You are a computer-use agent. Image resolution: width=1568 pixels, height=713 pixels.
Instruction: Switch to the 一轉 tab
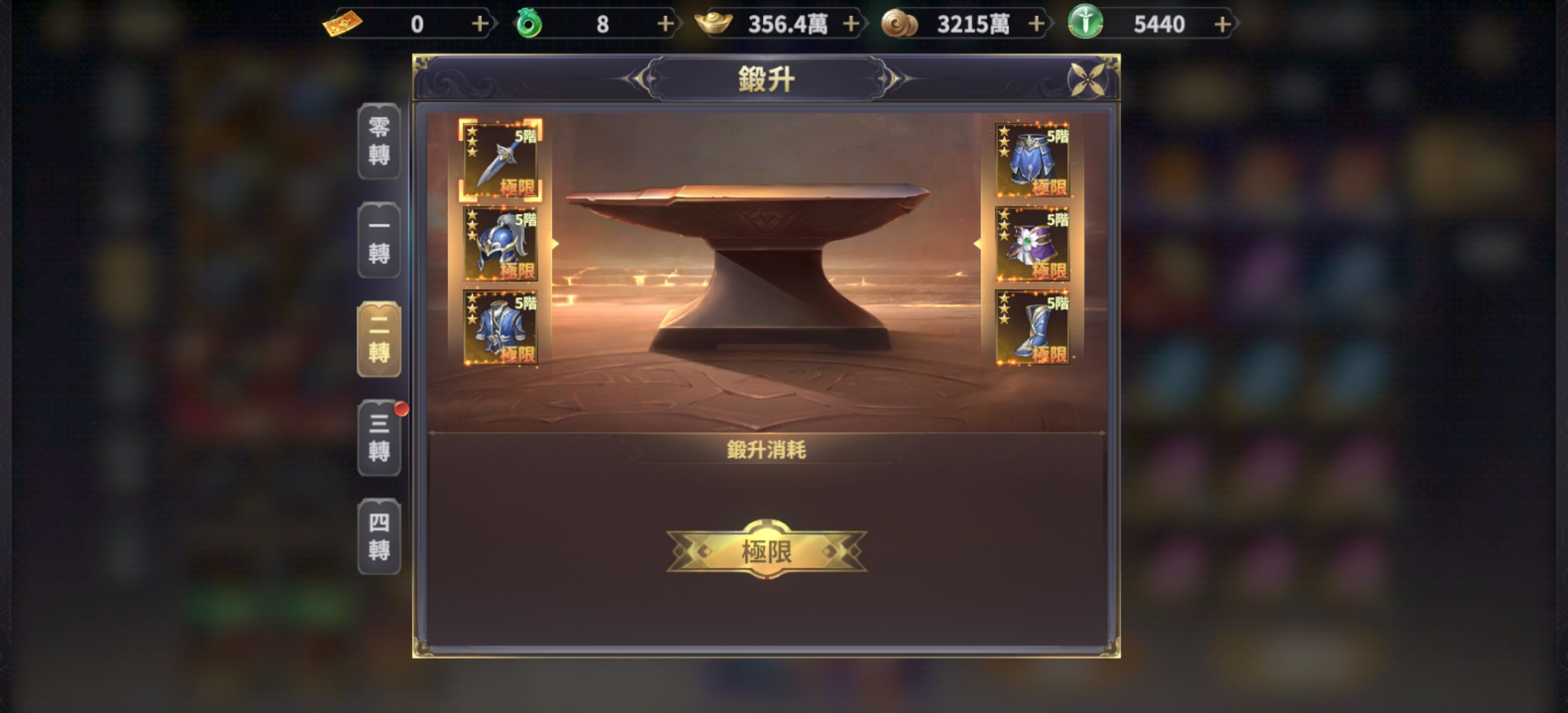pos(379,240)
